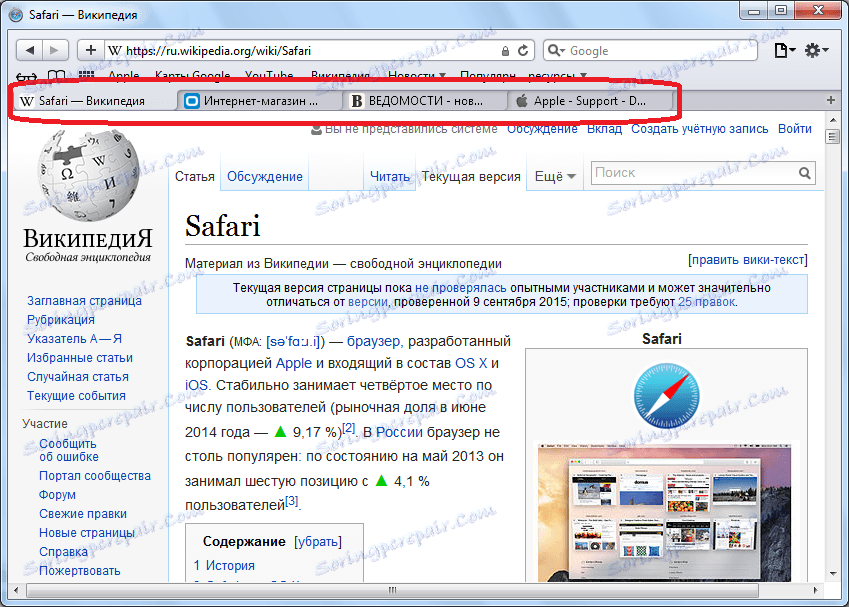Open Портал сообщества in the sidebar

click(95, 475)
